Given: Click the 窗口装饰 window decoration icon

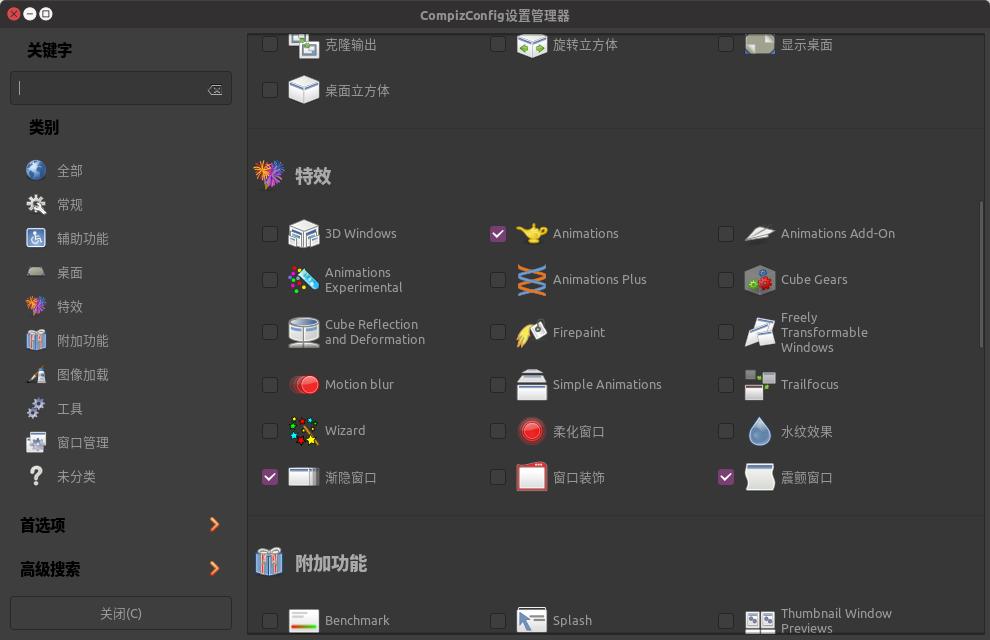Looking at the screenshot, I should [531, 477].
